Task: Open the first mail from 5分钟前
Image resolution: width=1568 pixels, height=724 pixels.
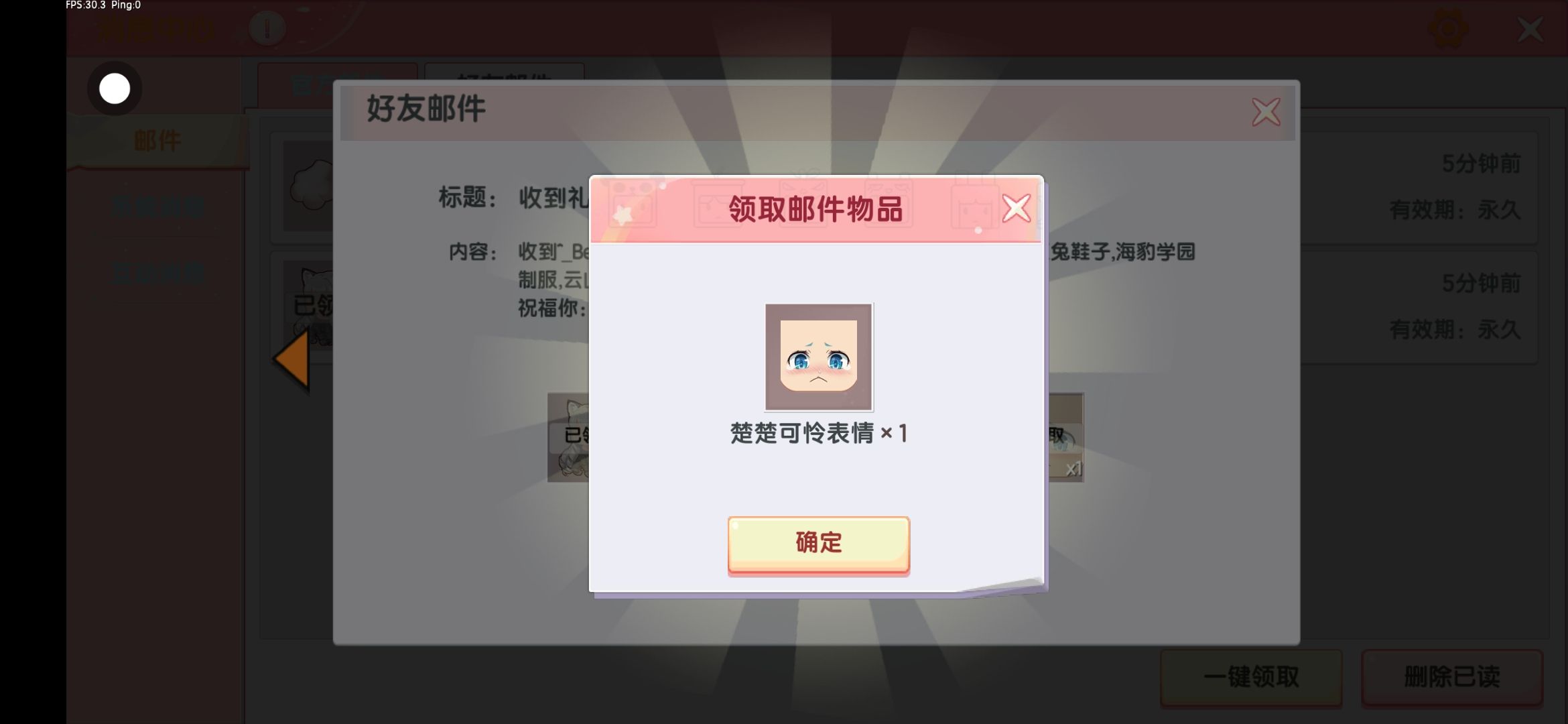Action: [x=1421, y=187]
